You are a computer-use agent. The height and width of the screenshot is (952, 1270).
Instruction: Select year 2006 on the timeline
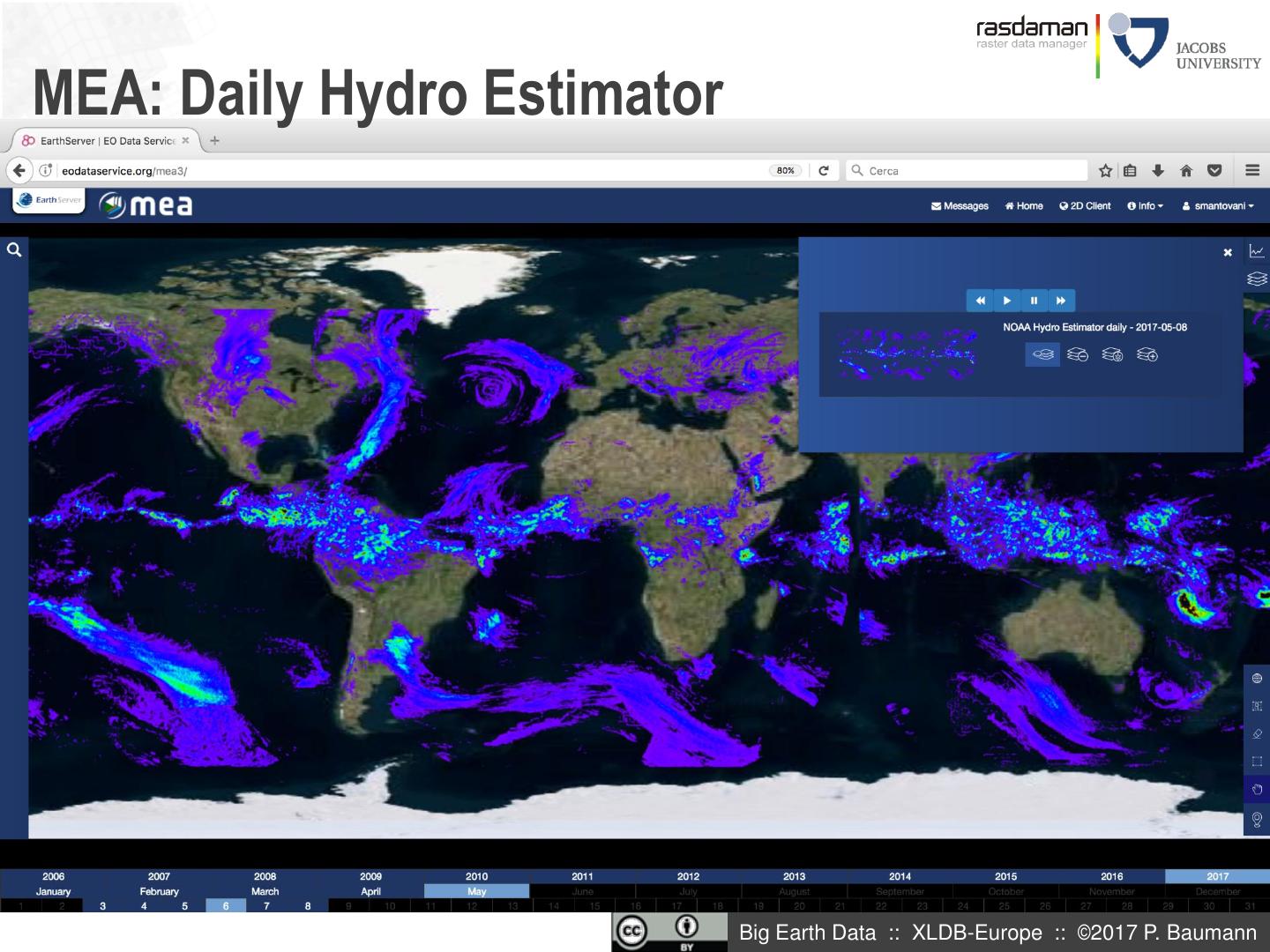coord(53,876)
